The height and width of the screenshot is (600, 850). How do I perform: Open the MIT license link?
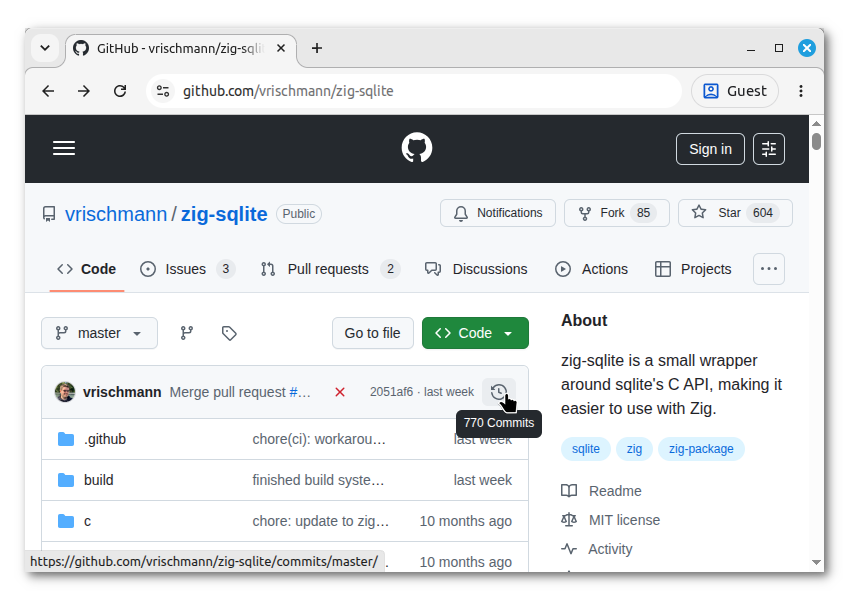tap(624, 520)
